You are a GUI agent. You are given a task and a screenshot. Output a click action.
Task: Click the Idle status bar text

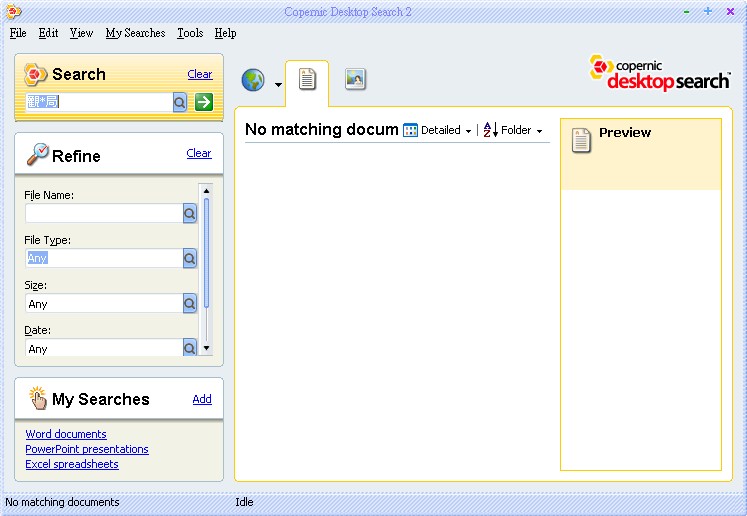pos(244,502)
